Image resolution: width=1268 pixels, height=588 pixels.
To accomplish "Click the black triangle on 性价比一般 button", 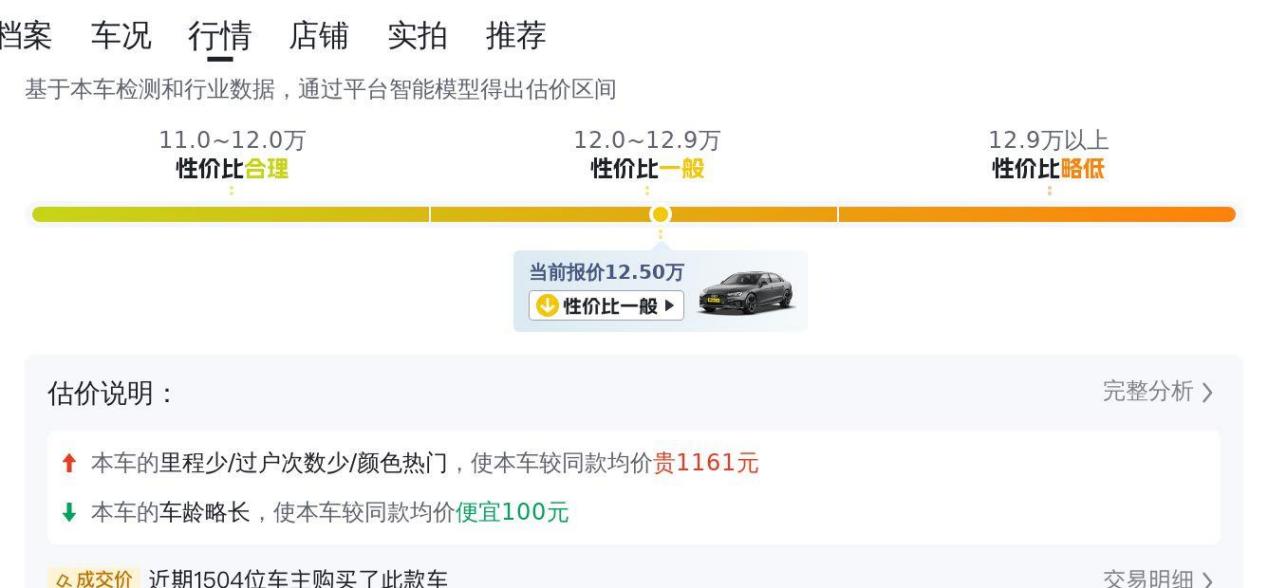I will pyautogui.click(x=669, y=306).
